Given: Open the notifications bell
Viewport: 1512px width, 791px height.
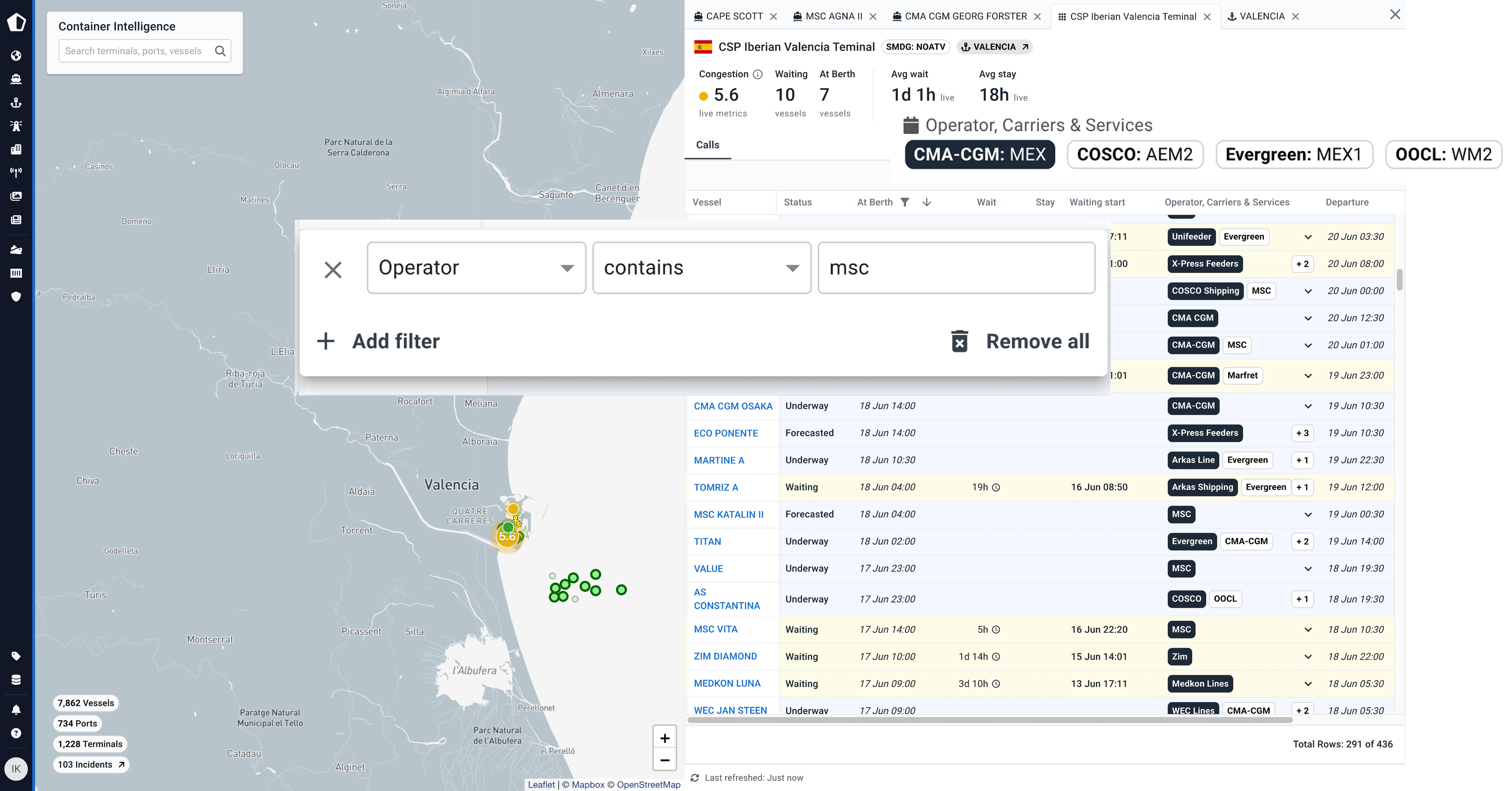Looking at the screenshot, I should click(x=16, y=710).
